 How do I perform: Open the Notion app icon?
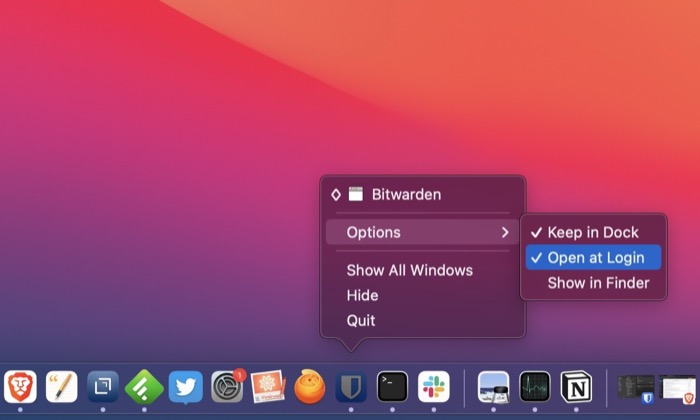(576, 386)
